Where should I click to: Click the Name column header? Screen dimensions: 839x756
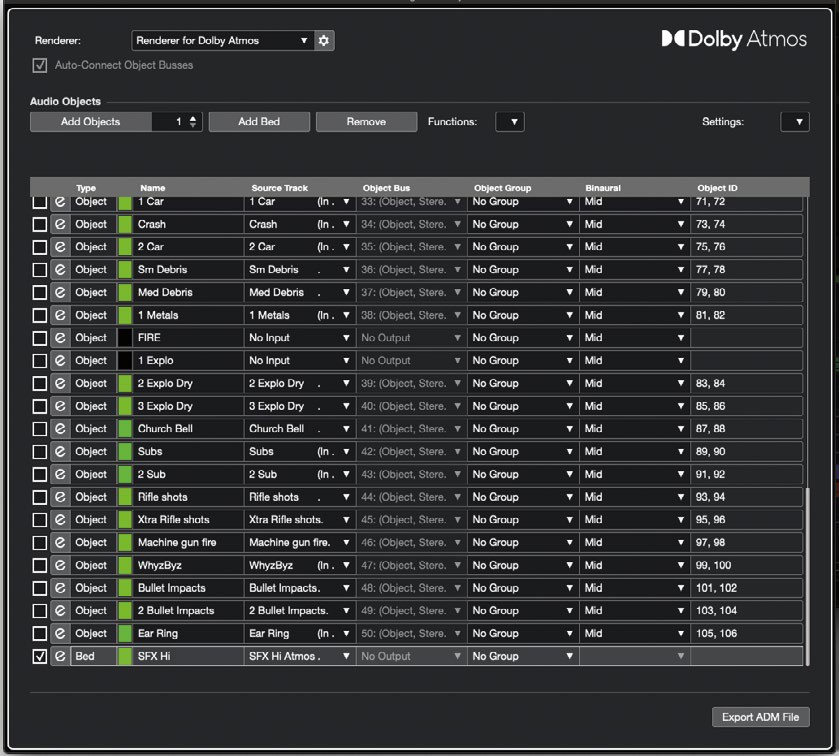[152, 188]
